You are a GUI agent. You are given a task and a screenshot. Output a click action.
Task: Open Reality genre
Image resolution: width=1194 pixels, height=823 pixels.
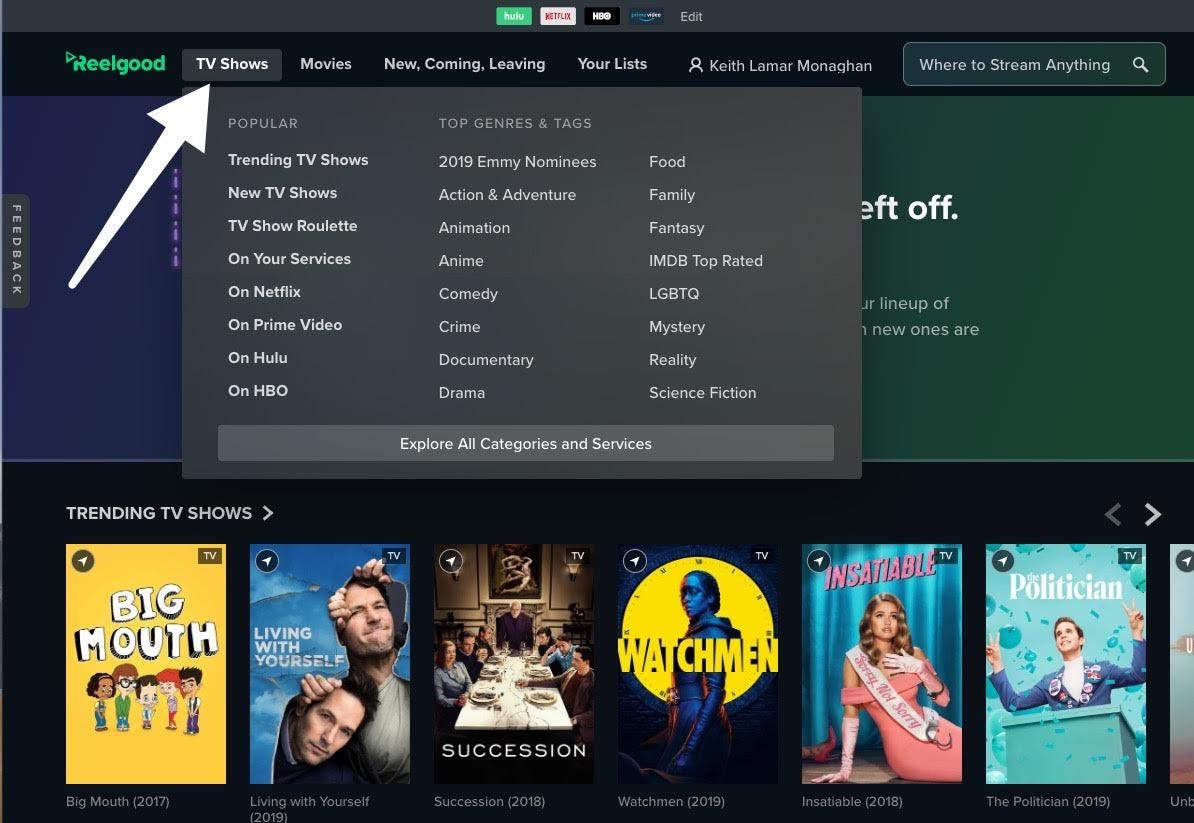(x=672, y=359)
